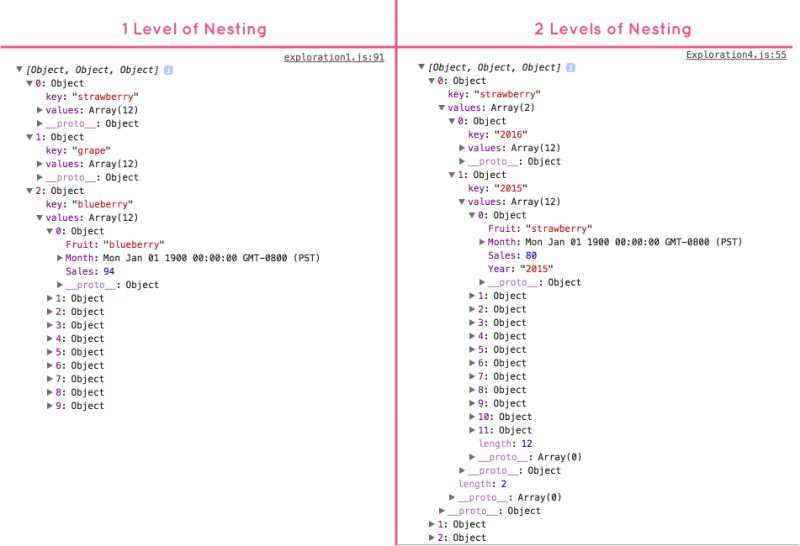Open the Exploration4.js:55 source link

pyautogui.click(x=736, y=55)
